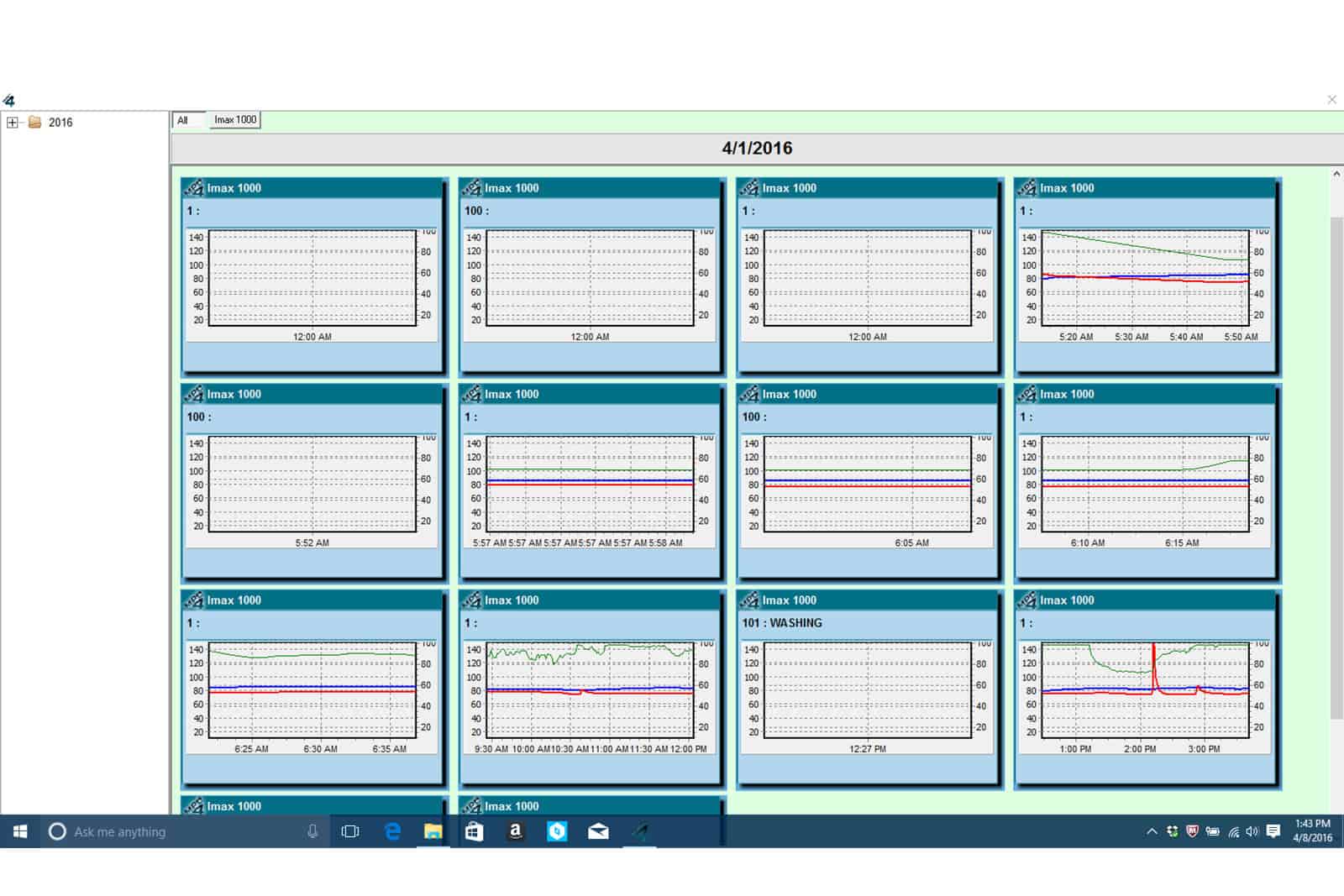Screen dimensions: 1344x896
Task: Open the Amazon app from the taskbar
Action: point(516,831)
